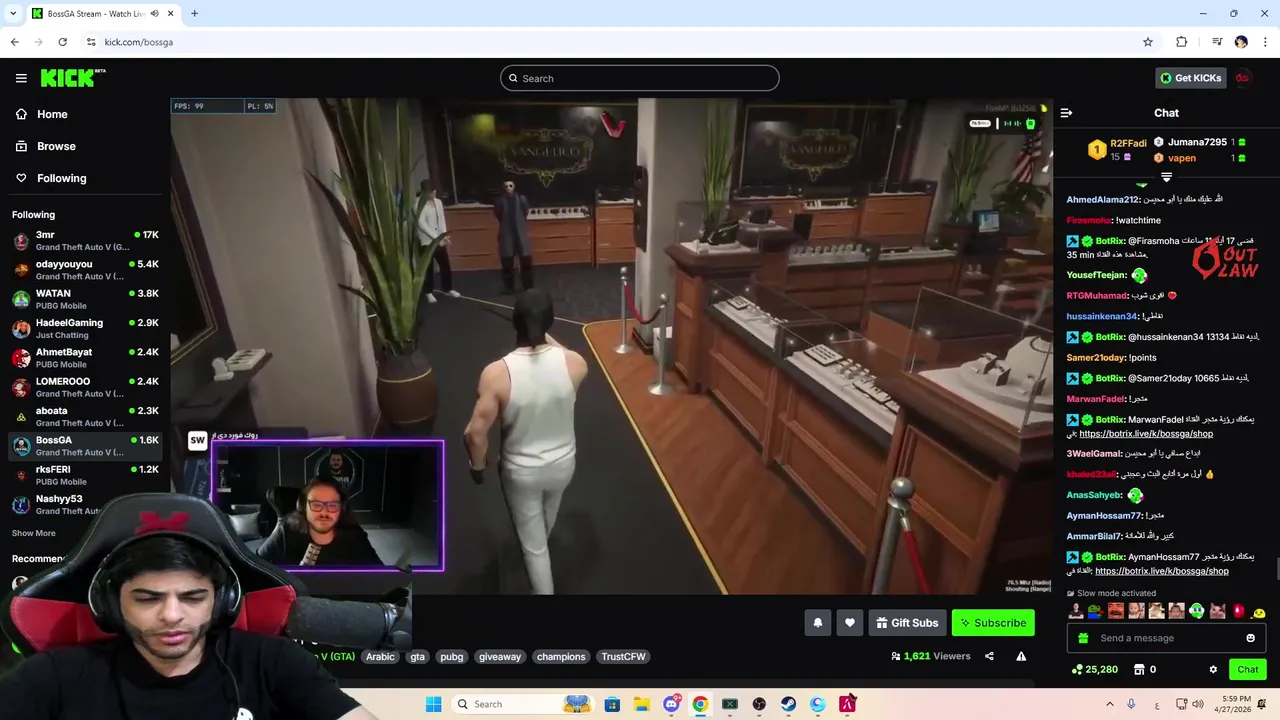Reload the page
The height and width of the screenshot is (720, 1280).
point(62,42)
